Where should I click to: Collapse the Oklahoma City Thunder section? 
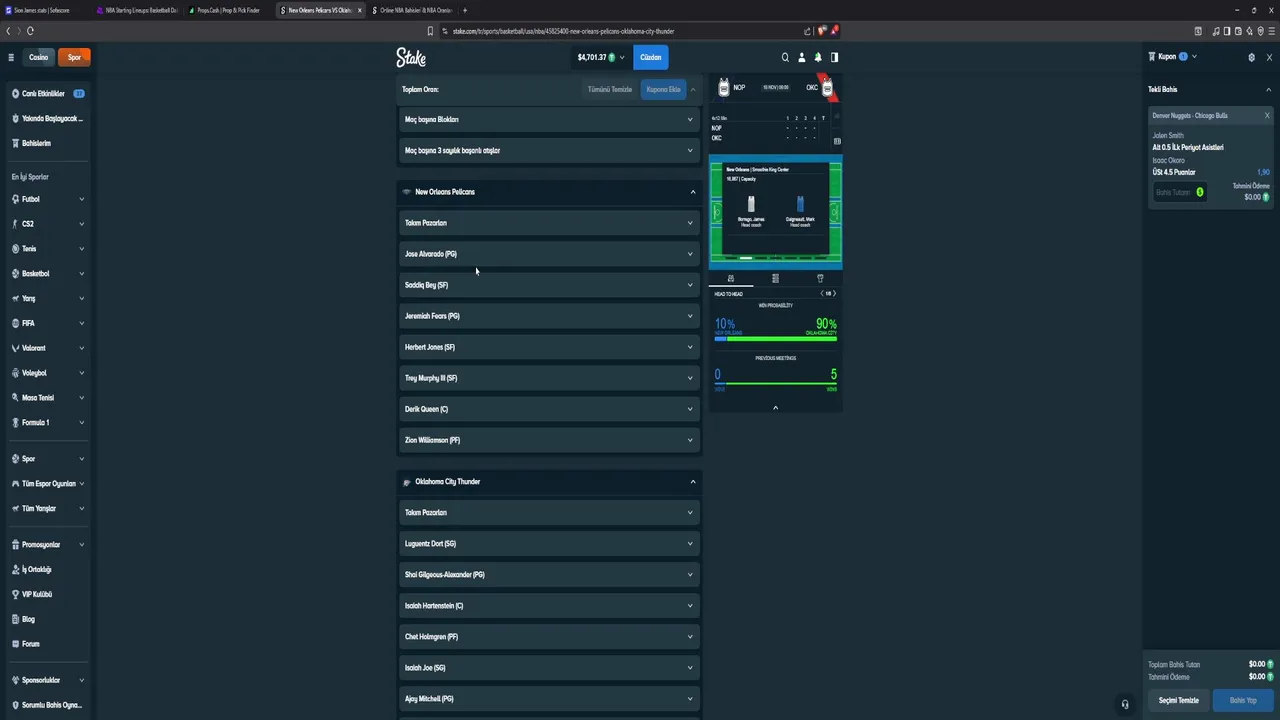[x=549, y=482]
